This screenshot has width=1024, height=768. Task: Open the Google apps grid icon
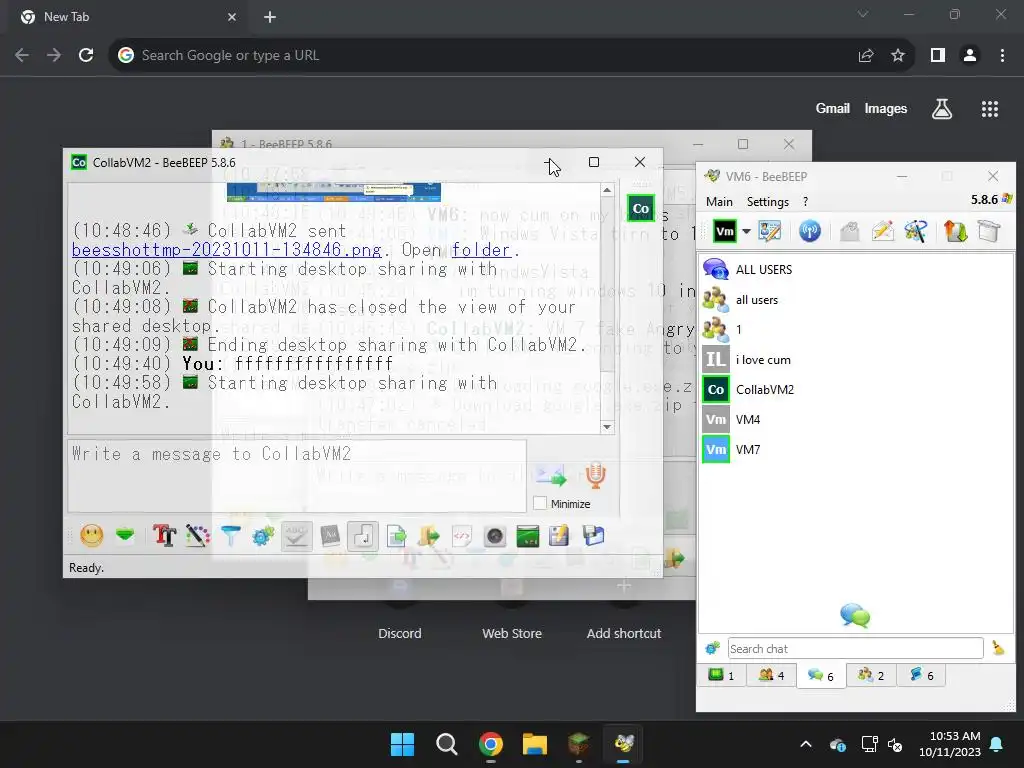[x=990, y=109]
